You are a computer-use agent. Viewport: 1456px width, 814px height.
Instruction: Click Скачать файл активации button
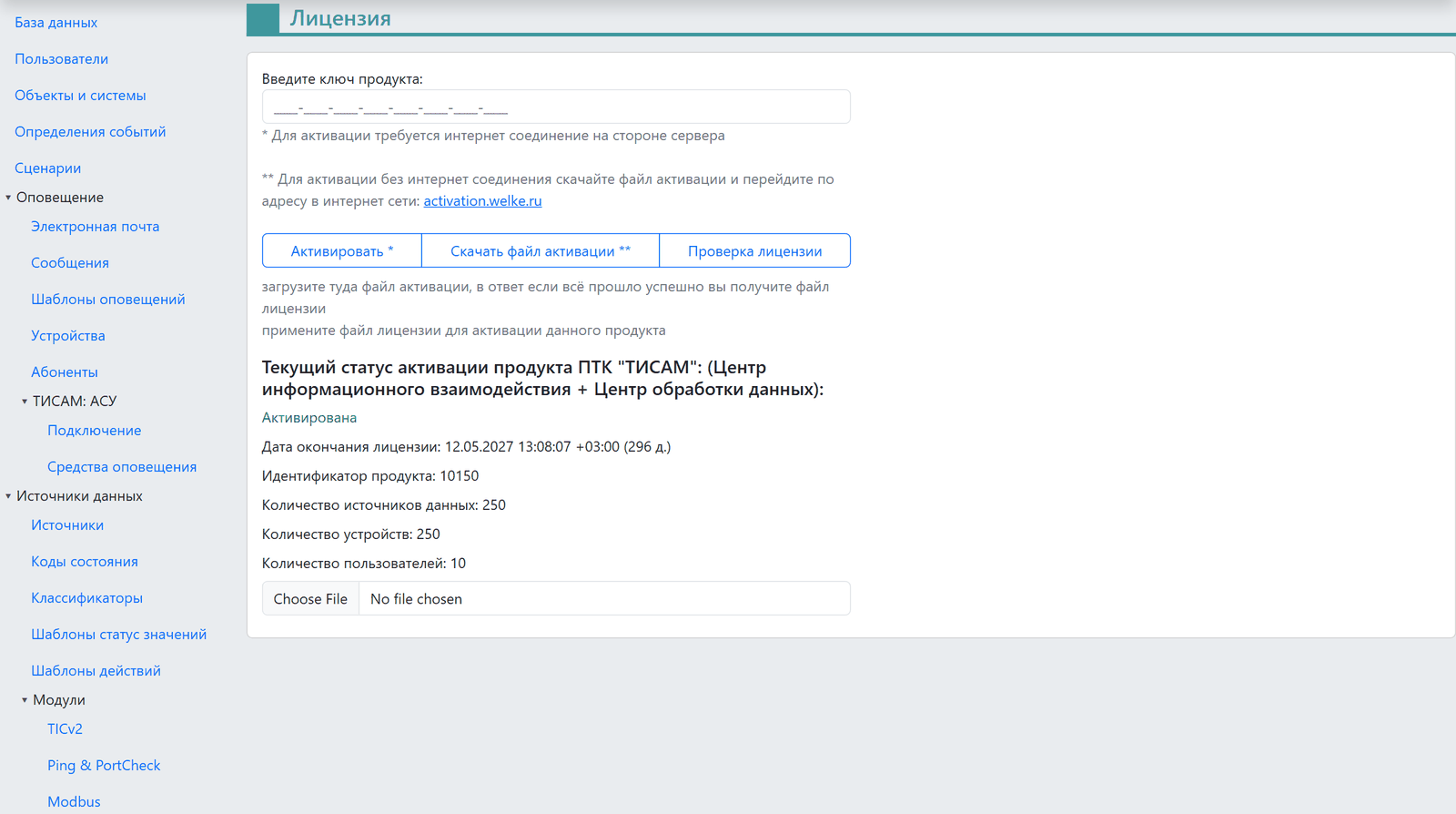541,250
